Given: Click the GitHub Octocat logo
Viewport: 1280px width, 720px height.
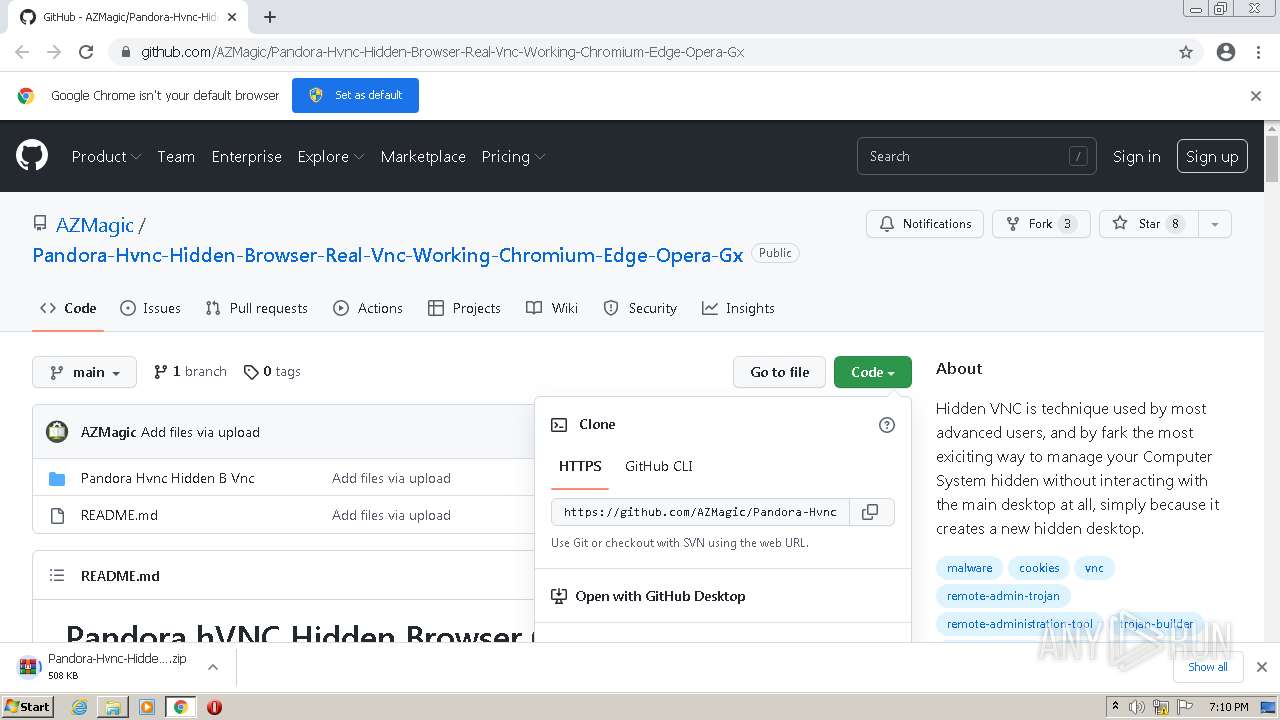Looking at the screenshot, I should pos(32,156).
